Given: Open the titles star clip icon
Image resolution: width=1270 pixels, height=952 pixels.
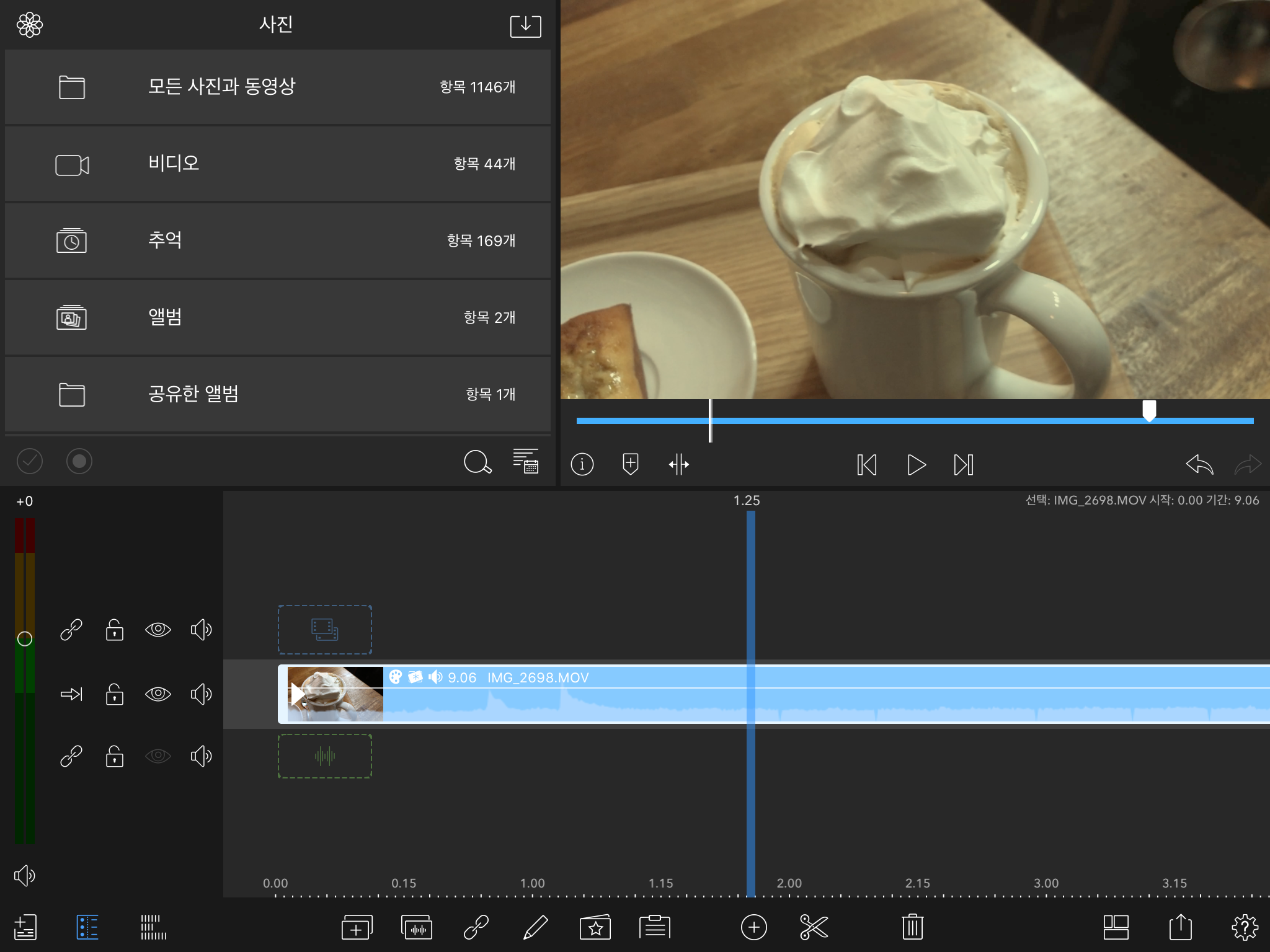Looking at the screenshot, I should [595, 927].
